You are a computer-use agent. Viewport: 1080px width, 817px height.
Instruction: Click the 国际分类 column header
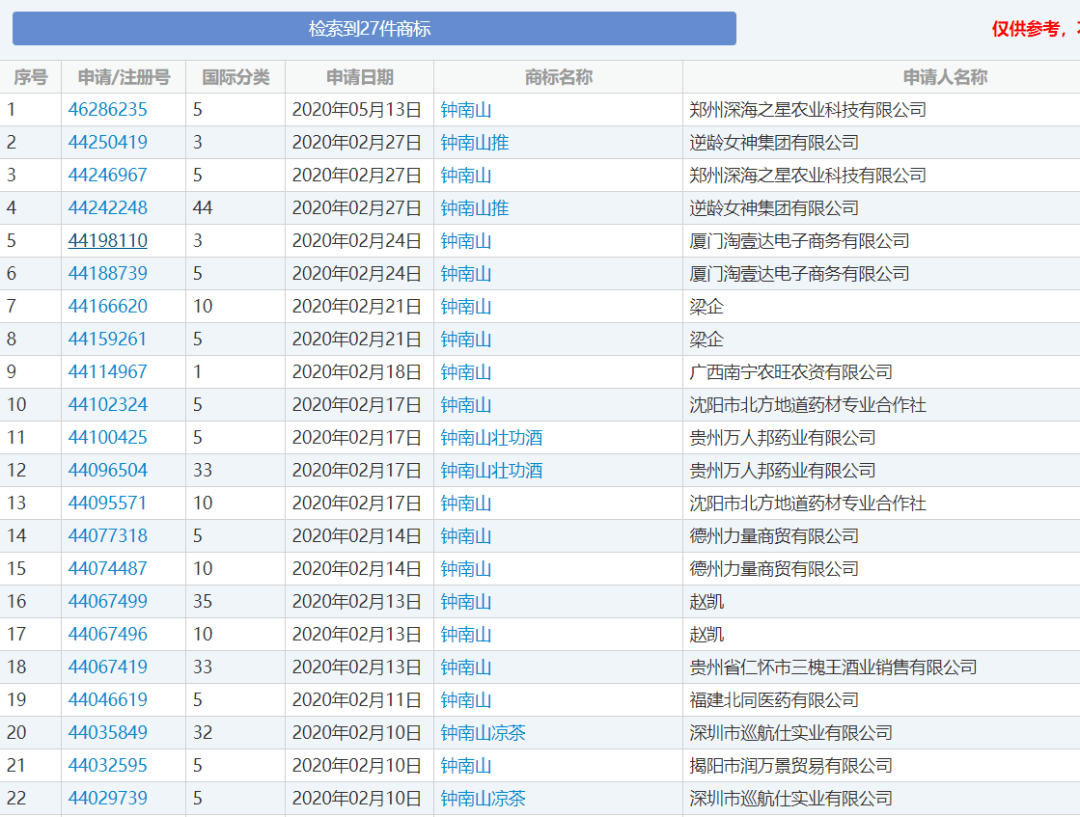[236, 77]
